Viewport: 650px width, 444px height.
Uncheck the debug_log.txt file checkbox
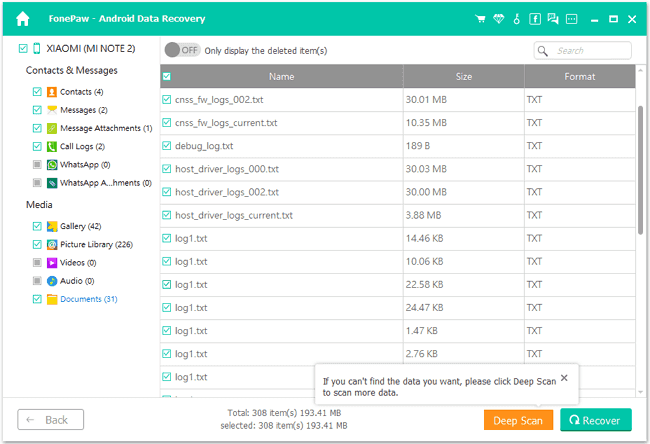click(x=167, y=146)
